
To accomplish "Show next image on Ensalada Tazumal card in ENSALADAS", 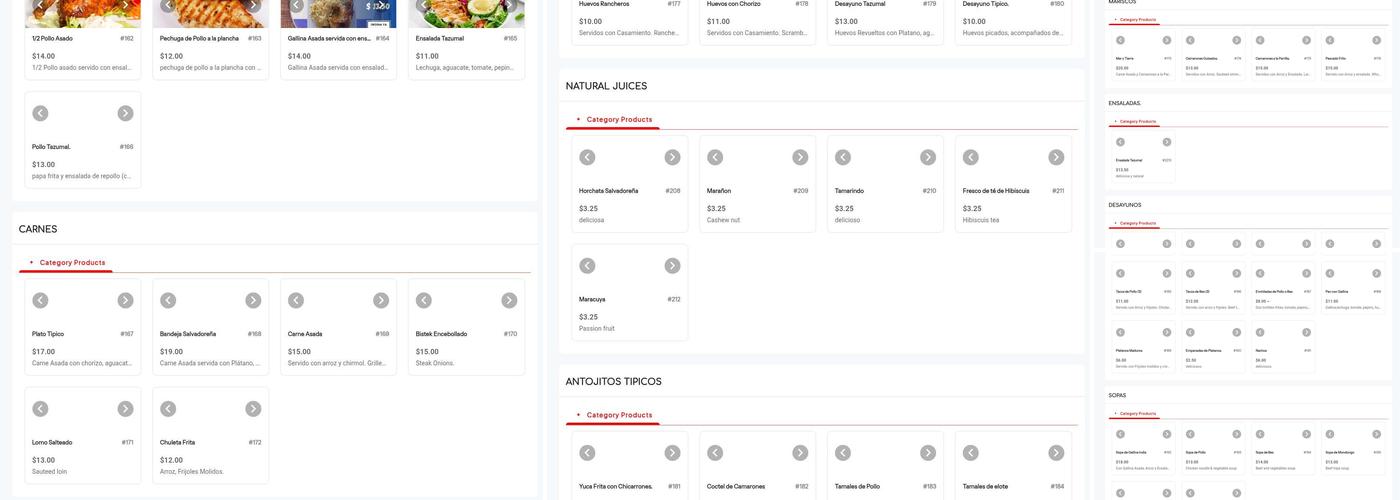I will (x=1167, y=142).
